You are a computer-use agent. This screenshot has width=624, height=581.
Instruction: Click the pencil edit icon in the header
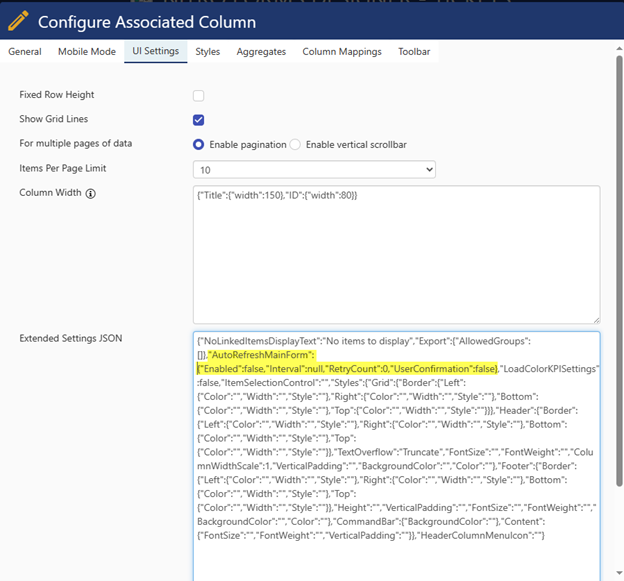[18, 21]
